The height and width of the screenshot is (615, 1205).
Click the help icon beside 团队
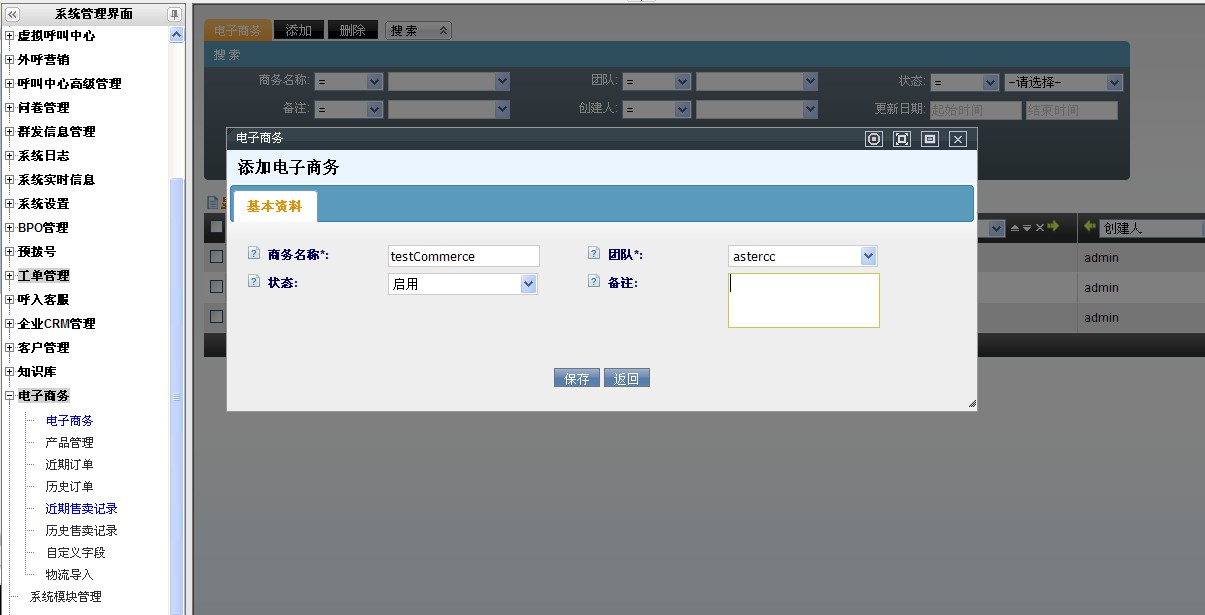click(x=594, y=254)
